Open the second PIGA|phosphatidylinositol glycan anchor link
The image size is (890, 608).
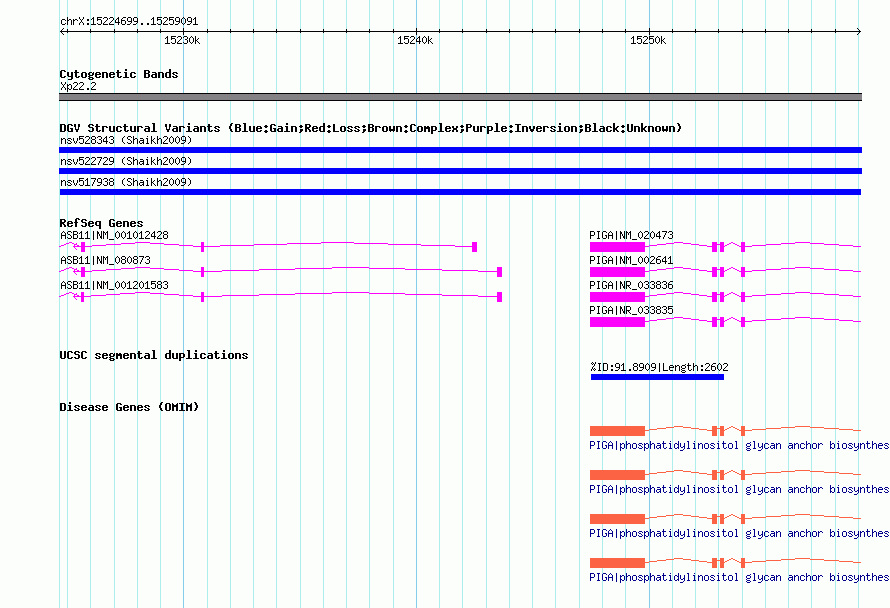pos(739,489)
